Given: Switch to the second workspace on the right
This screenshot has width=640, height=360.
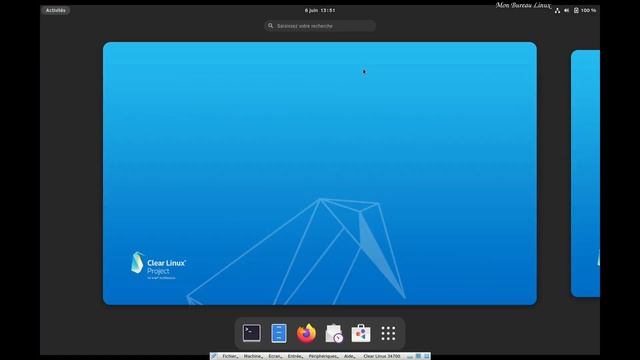Looking at the screenshot, I should tap(585, 173).
